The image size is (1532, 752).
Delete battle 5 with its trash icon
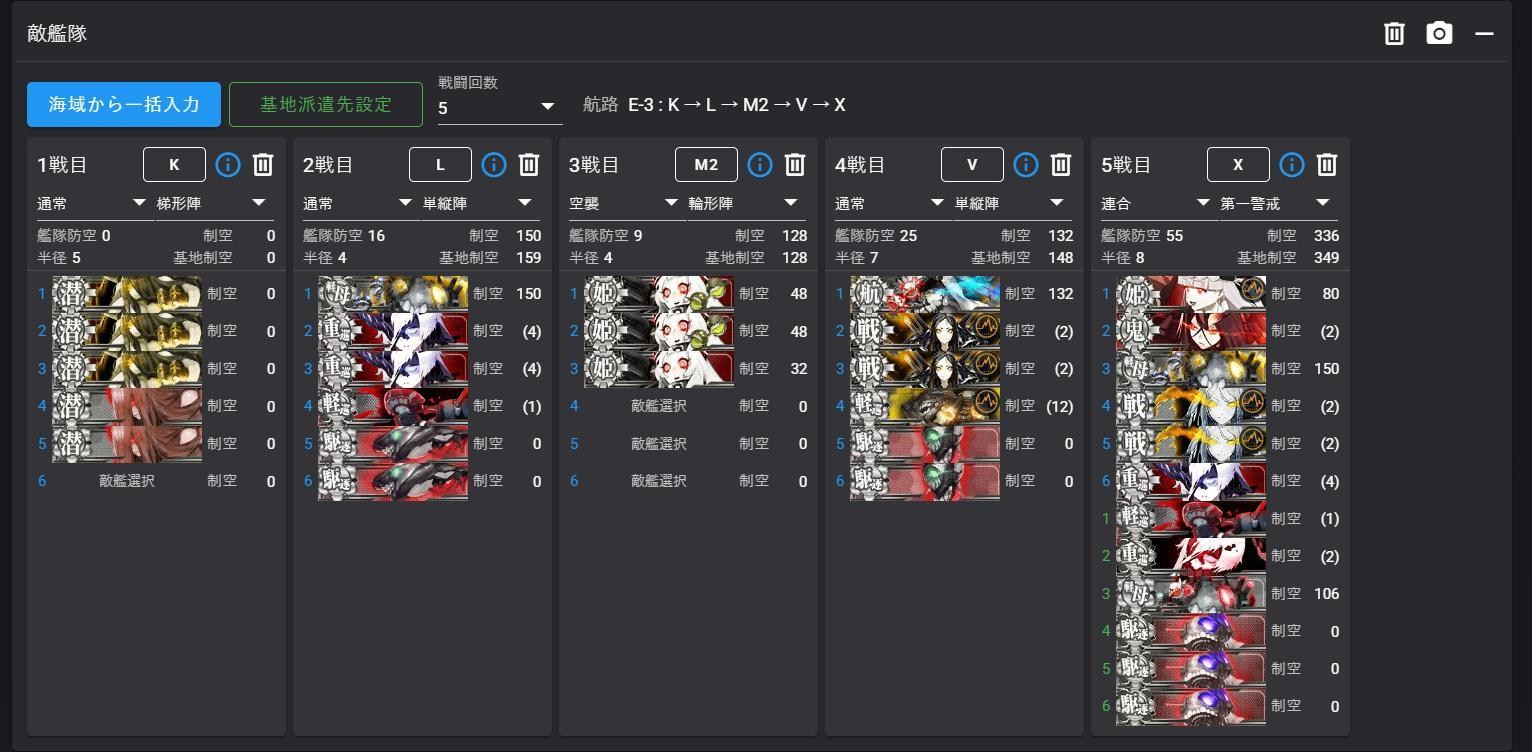pyautogui.click(x=1327, y=165)
